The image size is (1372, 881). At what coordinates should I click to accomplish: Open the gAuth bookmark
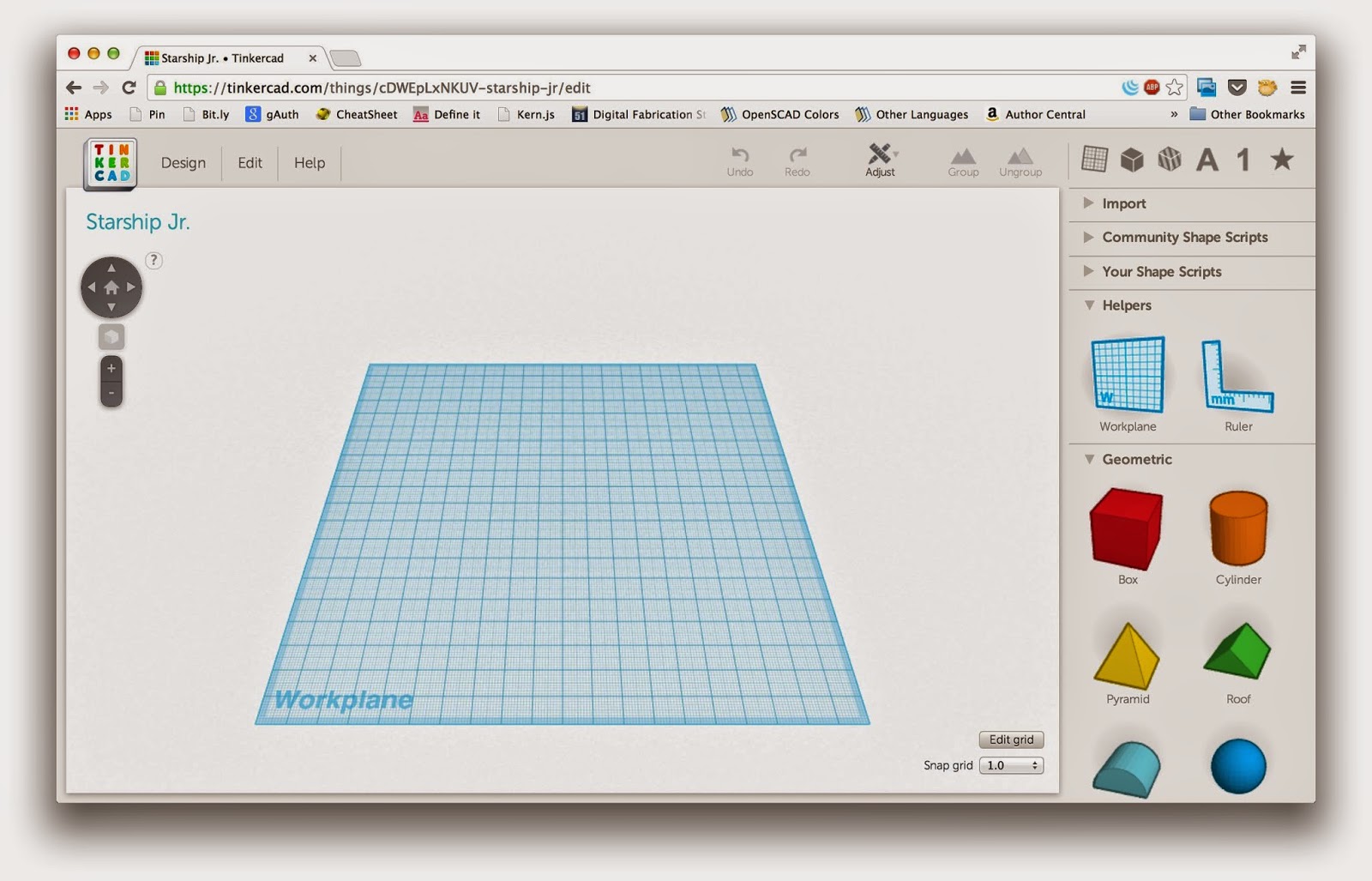click(272, 114)
